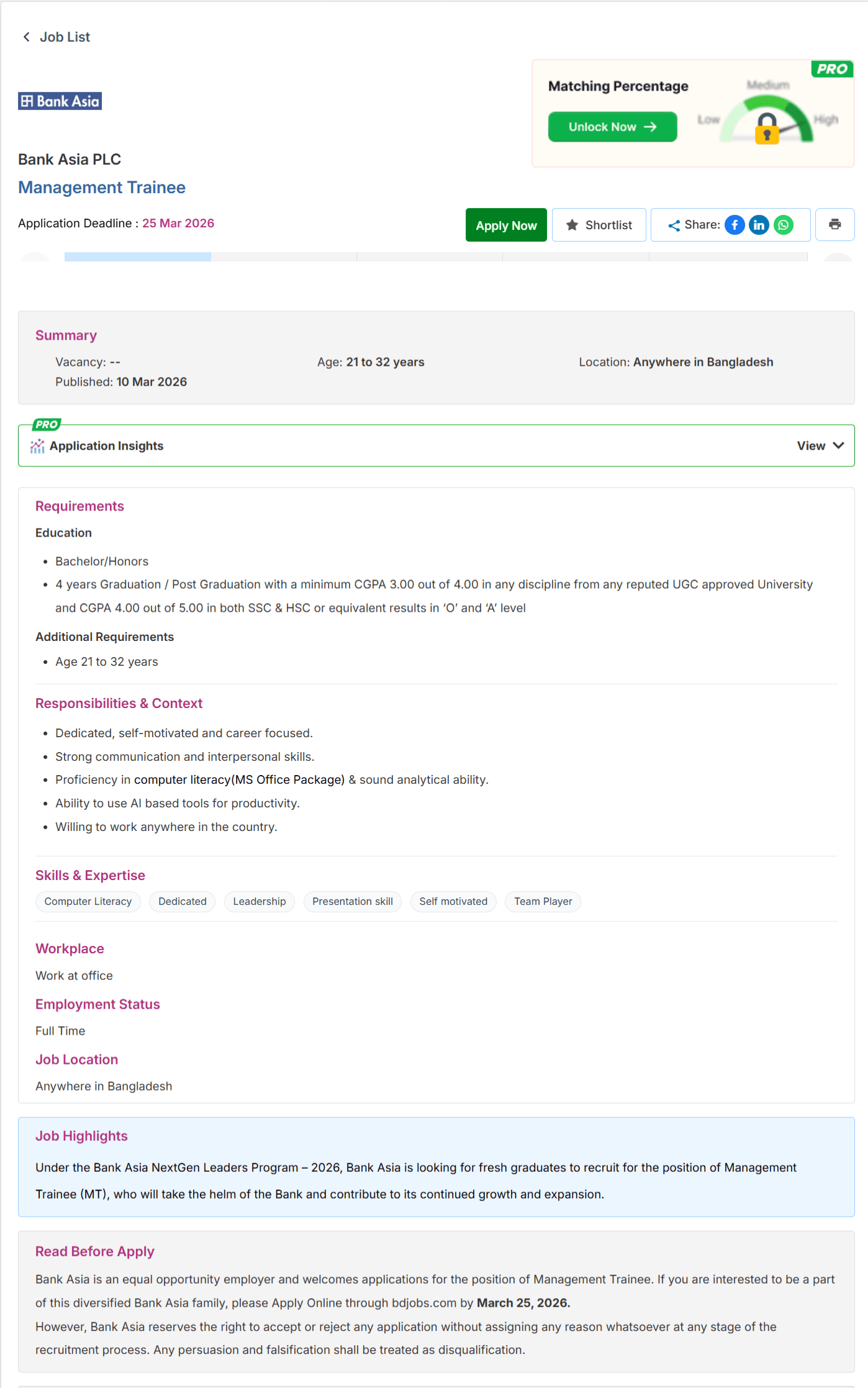Open Management Trainee job title link

tap(102, 188)
